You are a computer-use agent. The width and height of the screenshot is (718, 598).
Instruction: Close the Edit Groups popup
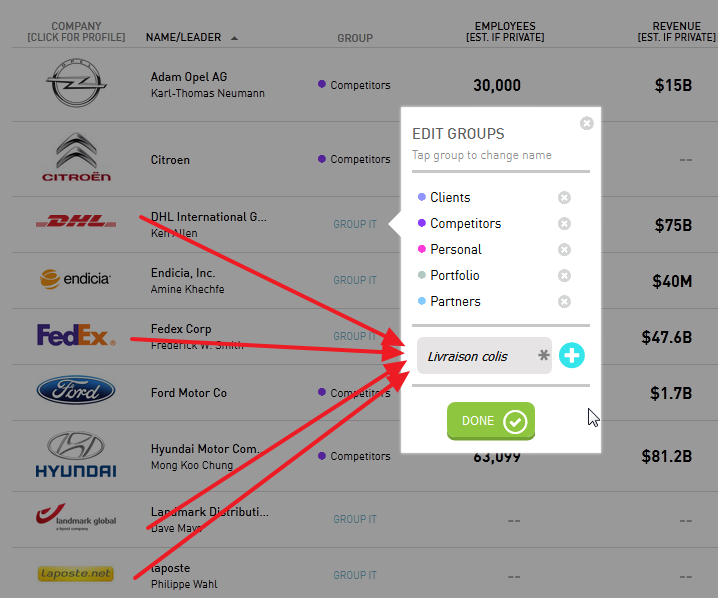tap(587, 123)
